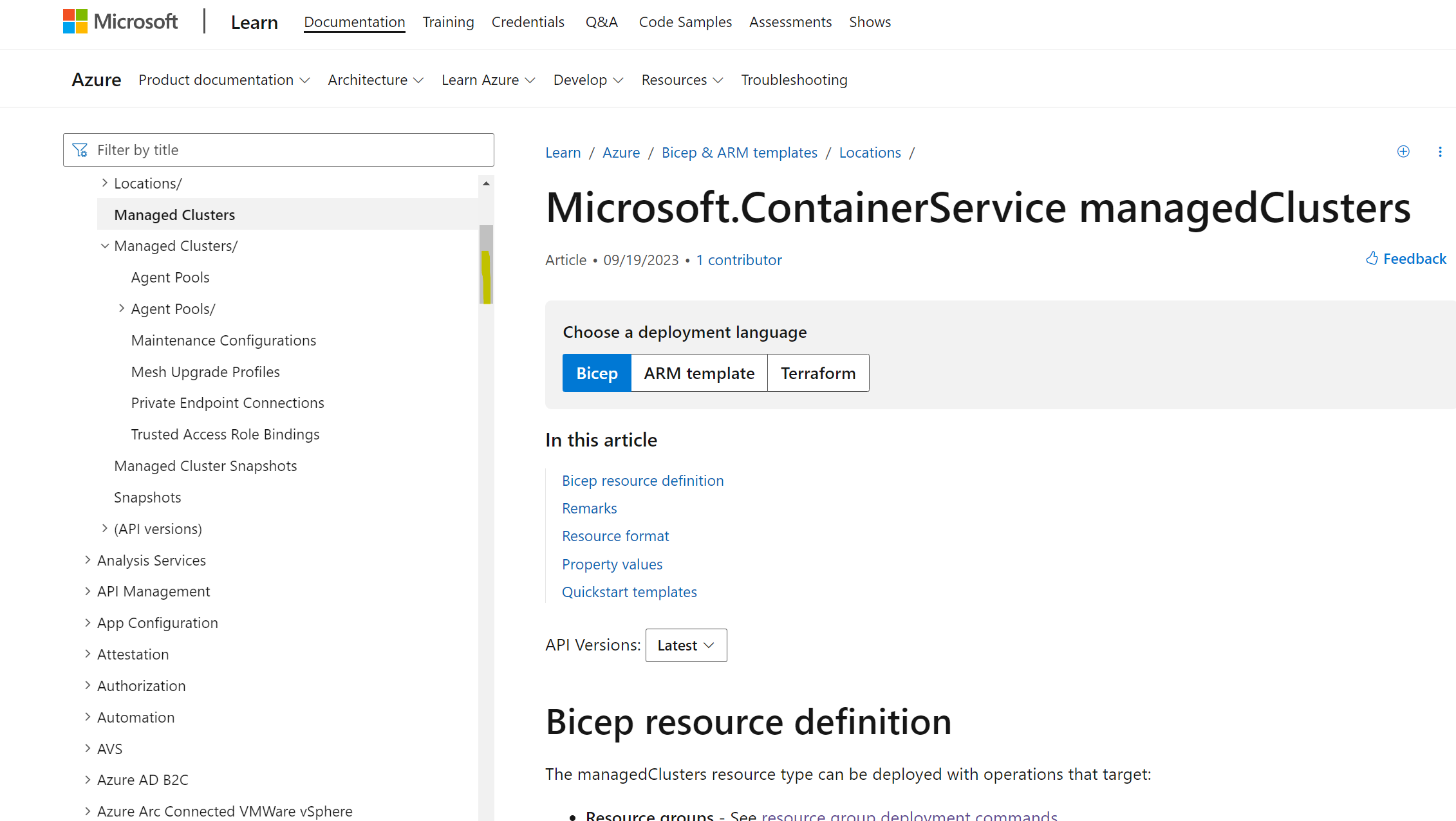Screen dimensions: 1456x821
Task: Expand the (API versions) tree node
Action: [x=105, y=529]
